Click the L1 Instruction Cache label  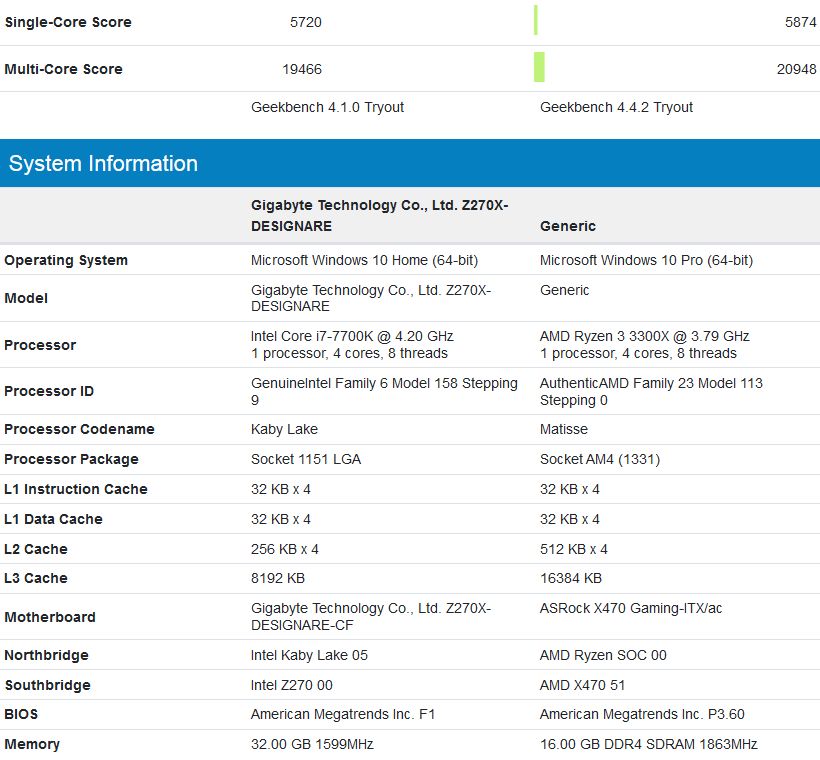tap(76, 489)
